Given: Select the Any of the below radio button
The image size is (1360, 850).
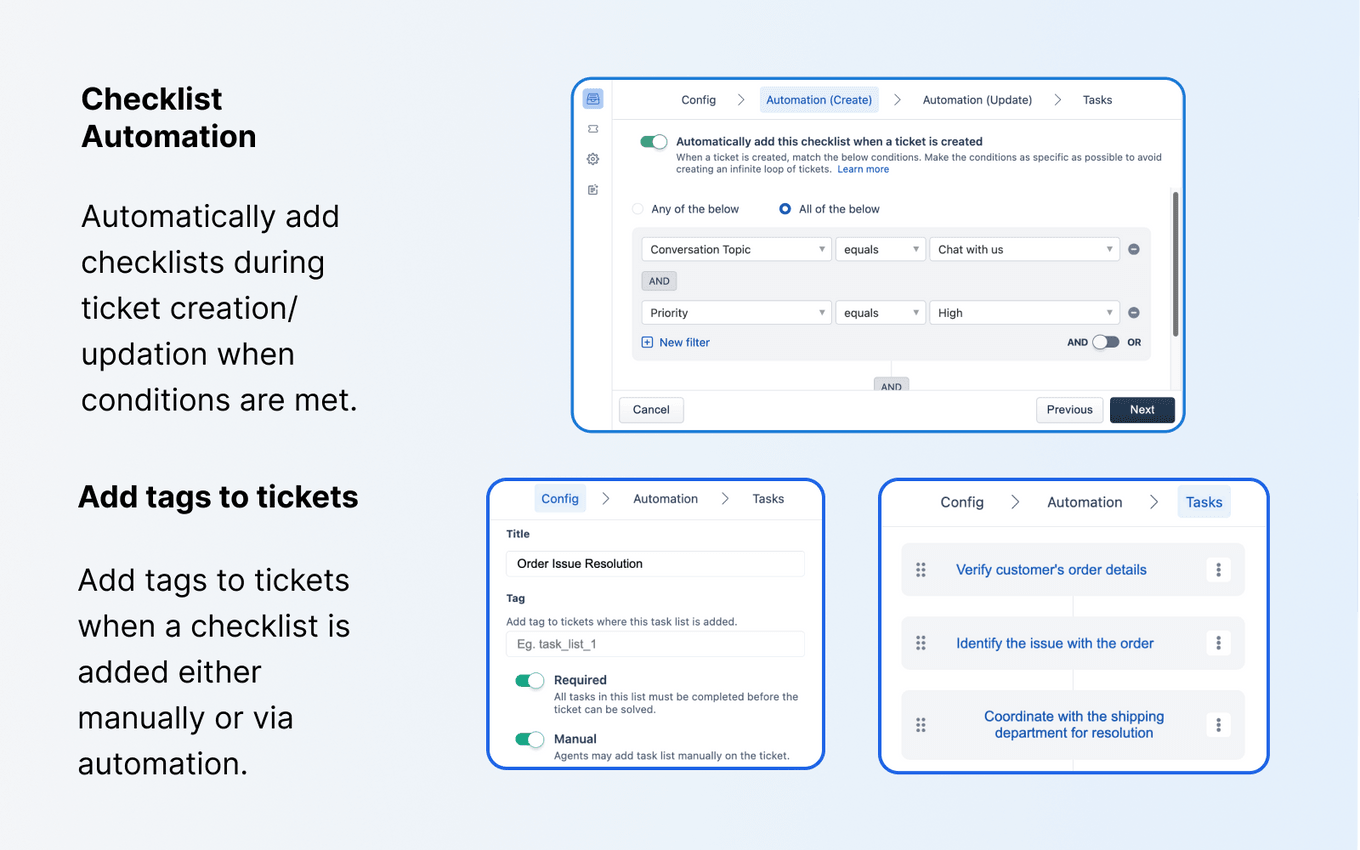Looking at the screenshot, I should (638, 209).
